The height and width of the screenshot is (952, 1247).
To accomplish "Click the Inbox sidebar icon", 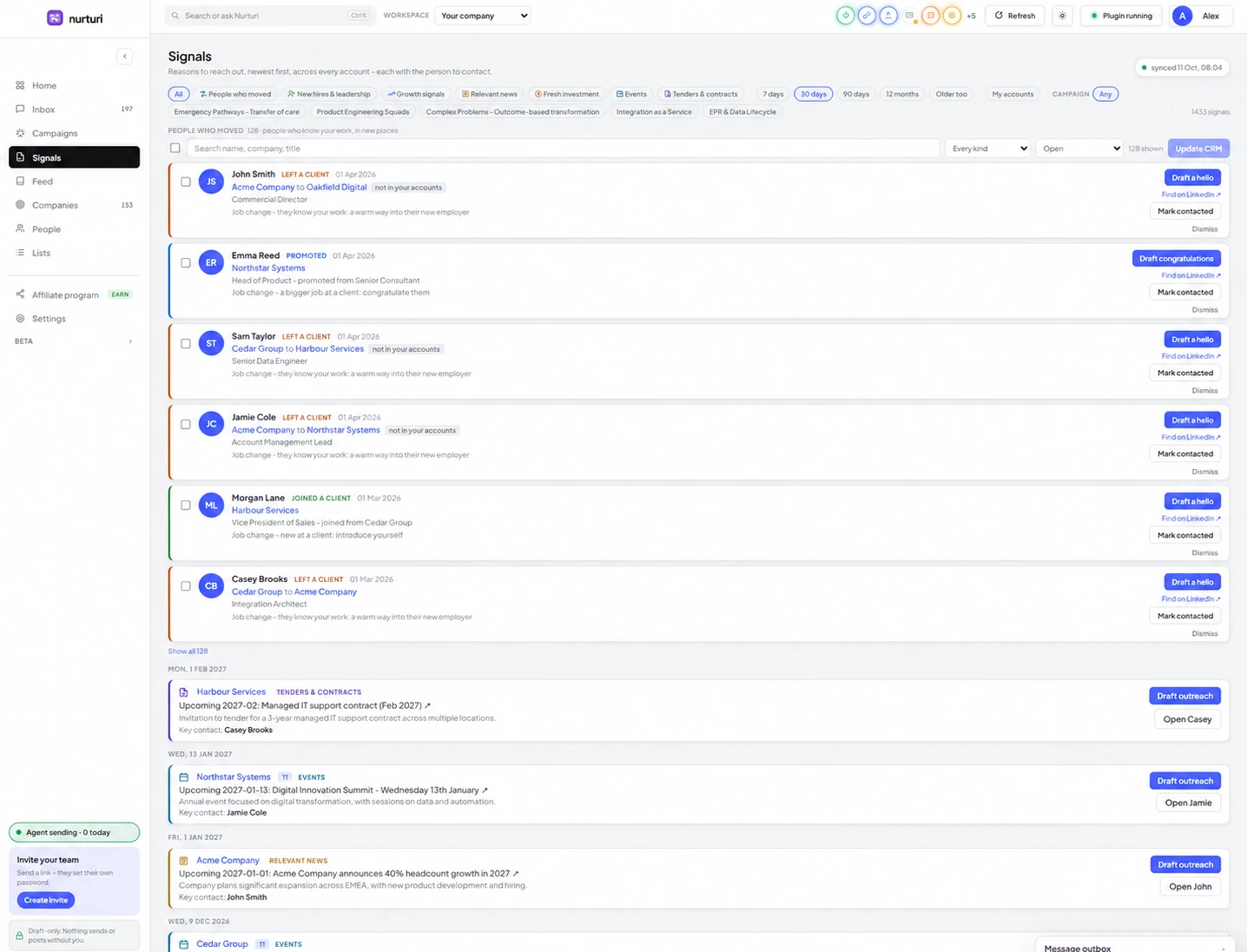I will tap(20, 109).
